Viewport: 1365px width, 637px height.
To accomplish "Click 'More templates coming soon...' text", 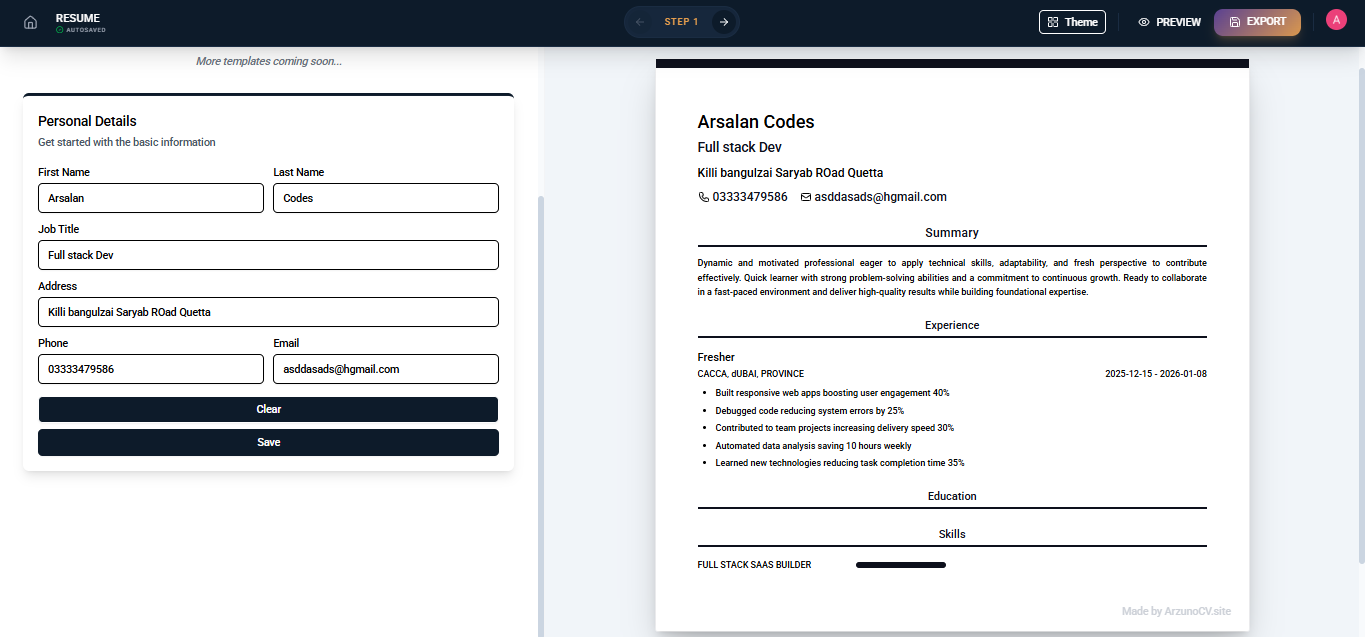I will pyautogui.click(x=268, y=61).
